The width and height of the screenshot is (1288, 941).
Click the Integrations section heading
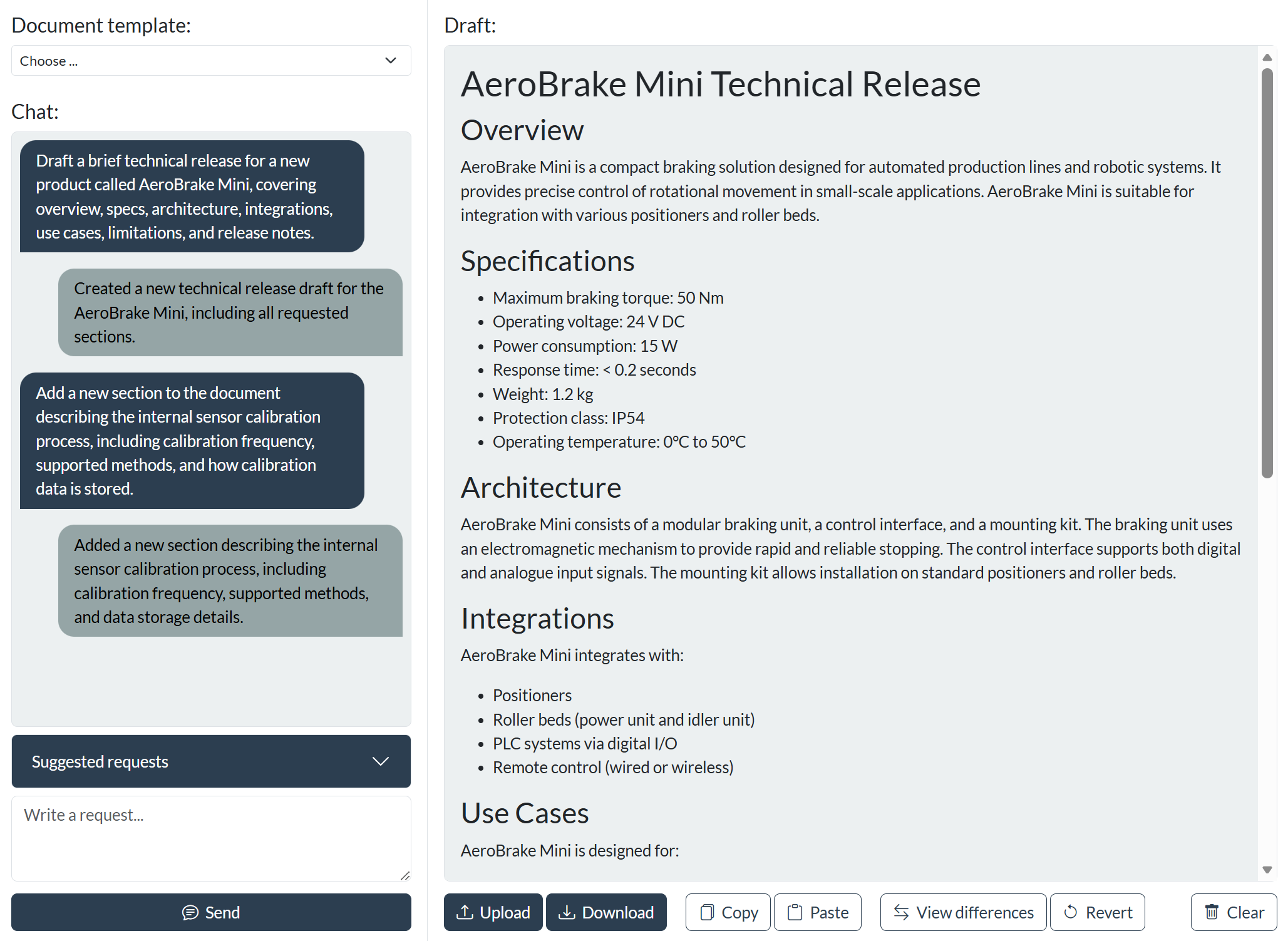[x=537, y=619]
